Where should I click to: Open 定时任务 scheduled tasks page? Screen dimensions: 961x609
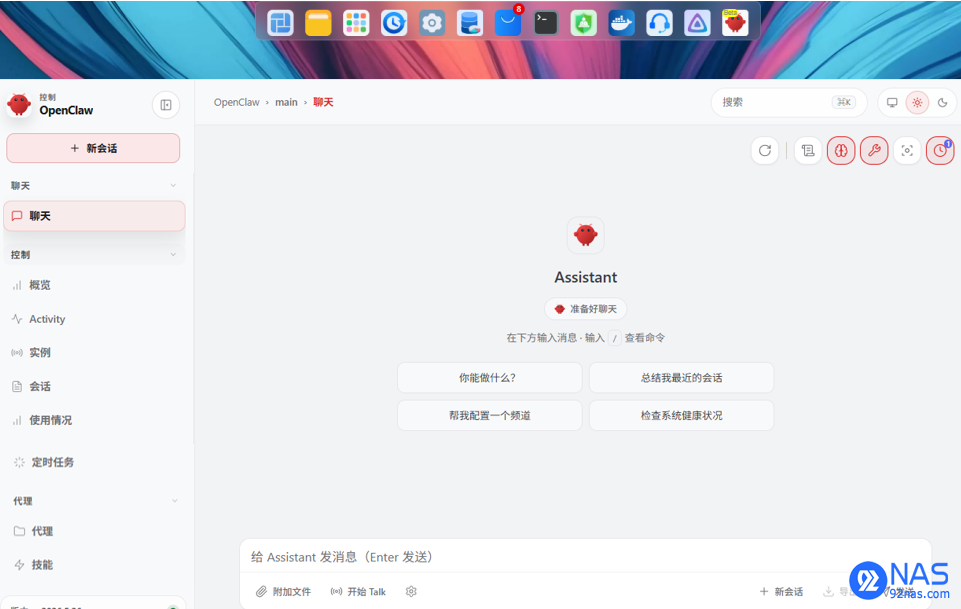pos(94,463)
